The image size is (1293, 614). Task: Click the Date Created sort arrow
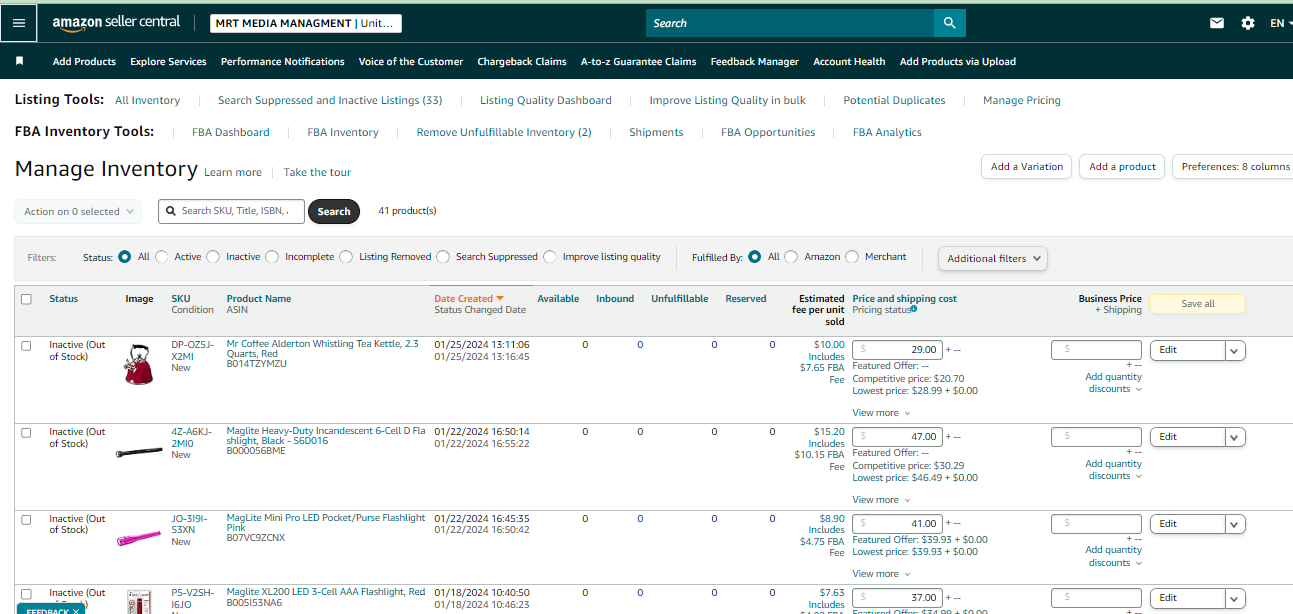pyautogui.click(x=500, y=298)
